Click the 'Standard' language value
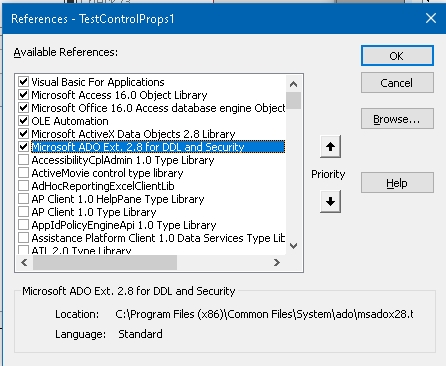 (140, 334)
